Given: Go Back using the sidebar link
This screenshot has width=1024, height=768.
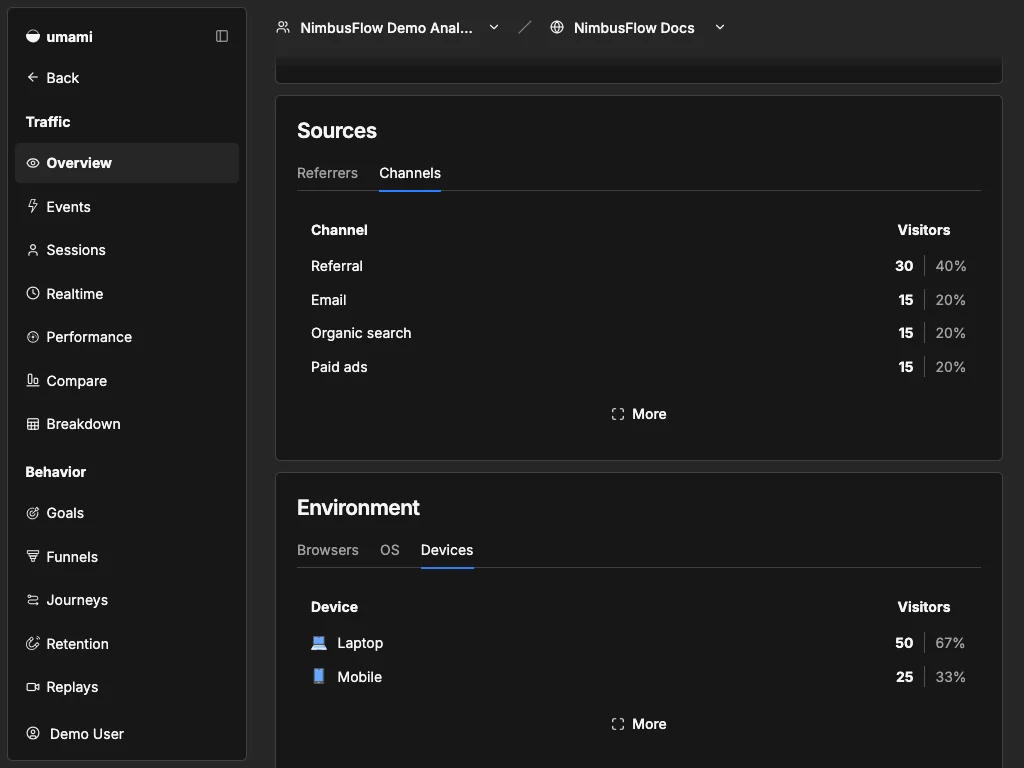Looking at the screenshot, I should pyautogui.click(x=53, y=77).
